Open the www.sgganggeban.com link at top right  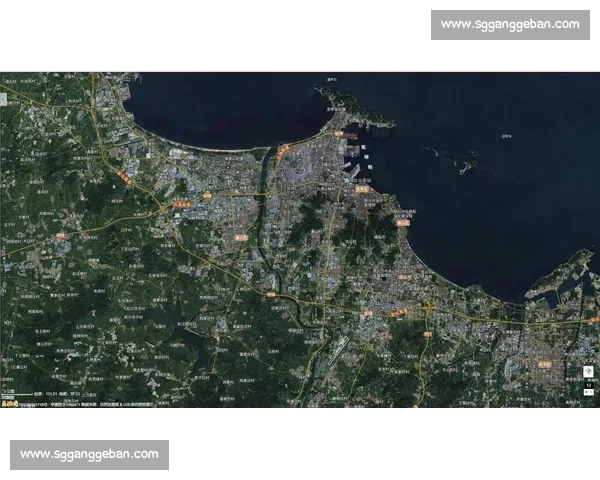coord(509,24)
